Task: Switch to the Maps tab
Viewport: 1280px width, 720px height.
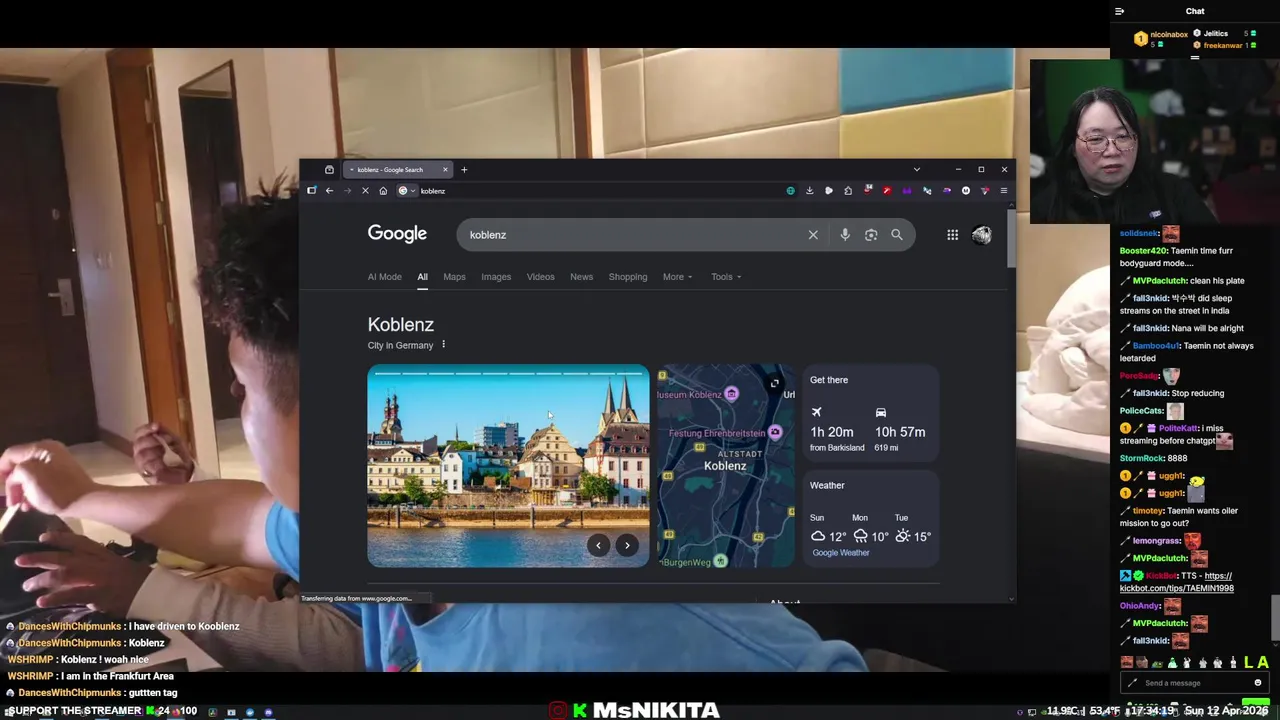Action: pyautogui.click(x=454, y=277)
